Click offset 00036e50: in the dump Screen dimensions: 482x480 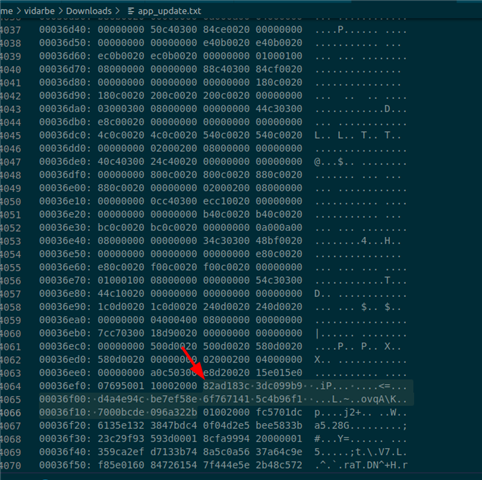click(x=65, y=254)
